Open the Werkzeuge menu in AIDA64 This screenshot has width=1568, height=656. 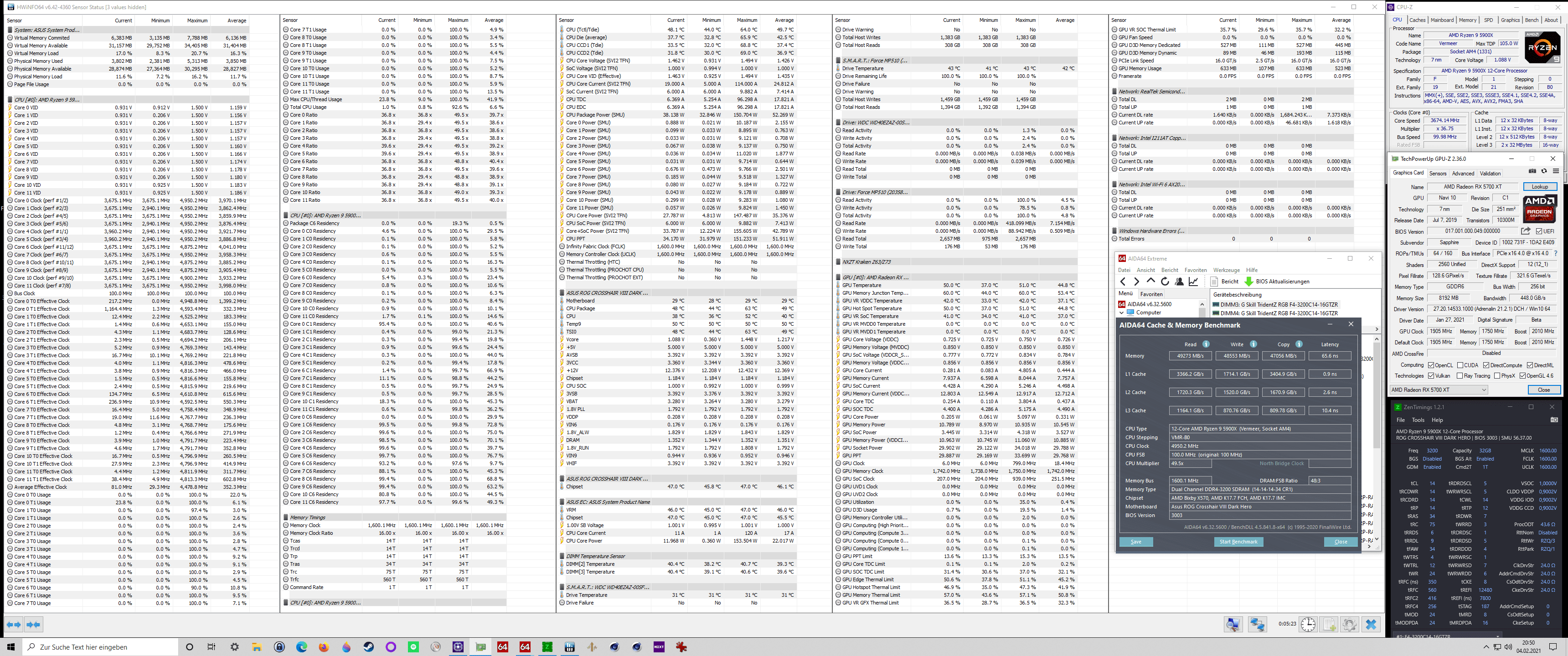click(1226, 270)
